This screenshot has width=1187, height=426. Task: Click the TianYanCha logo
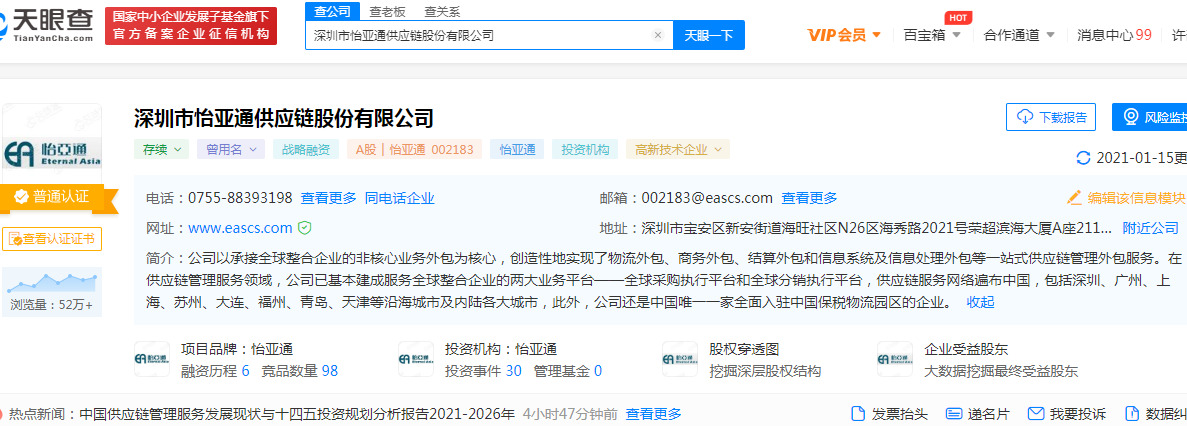point(47,26)
